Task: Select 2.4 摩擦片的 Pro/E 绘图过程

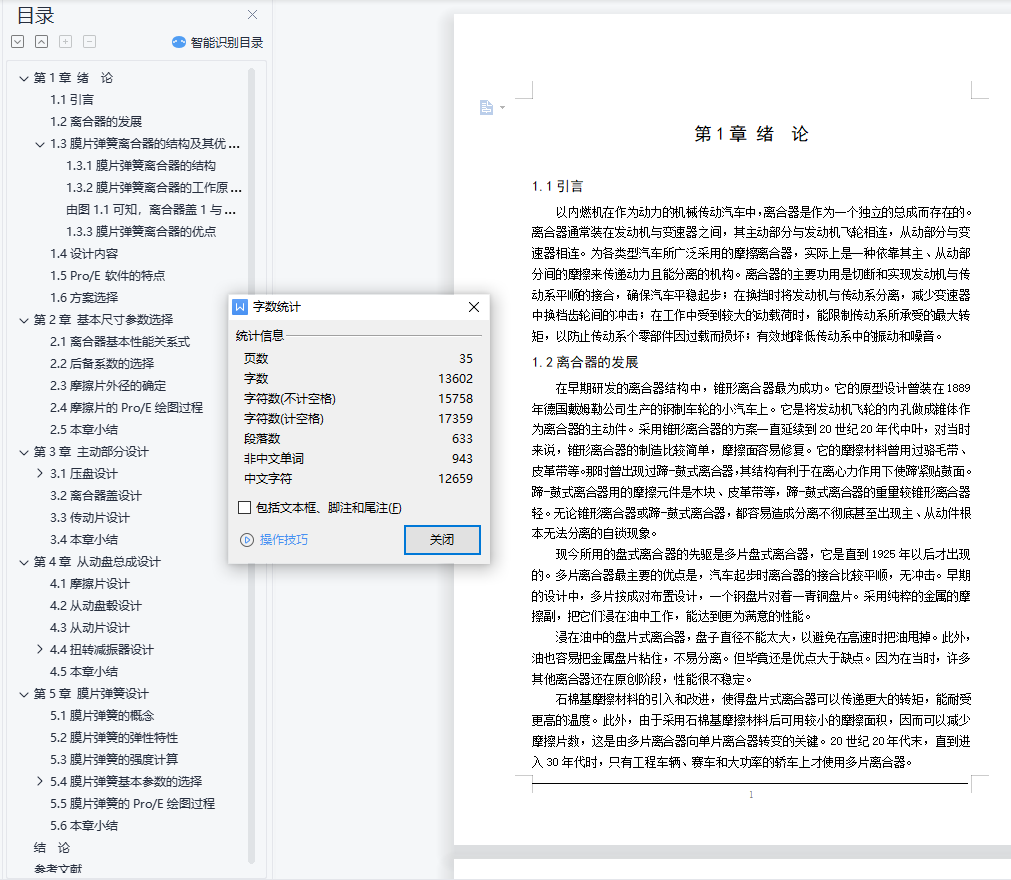Action: click(126, 407)
